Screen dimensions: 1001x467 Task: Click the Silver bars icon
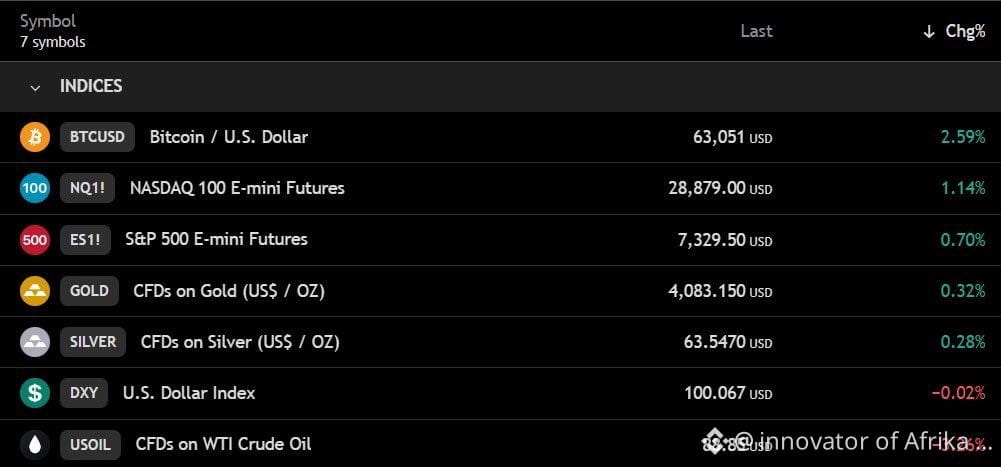[34, 342]
